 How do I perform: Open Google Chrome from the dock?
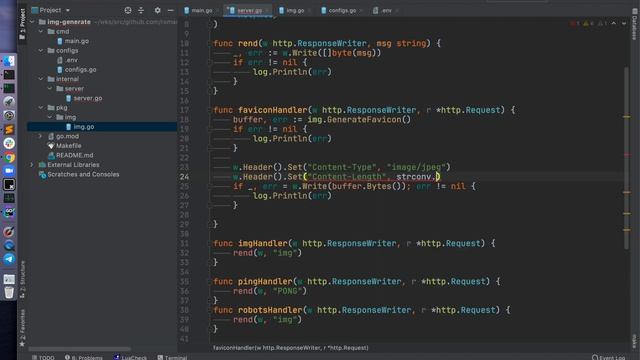tap(9, 157)
